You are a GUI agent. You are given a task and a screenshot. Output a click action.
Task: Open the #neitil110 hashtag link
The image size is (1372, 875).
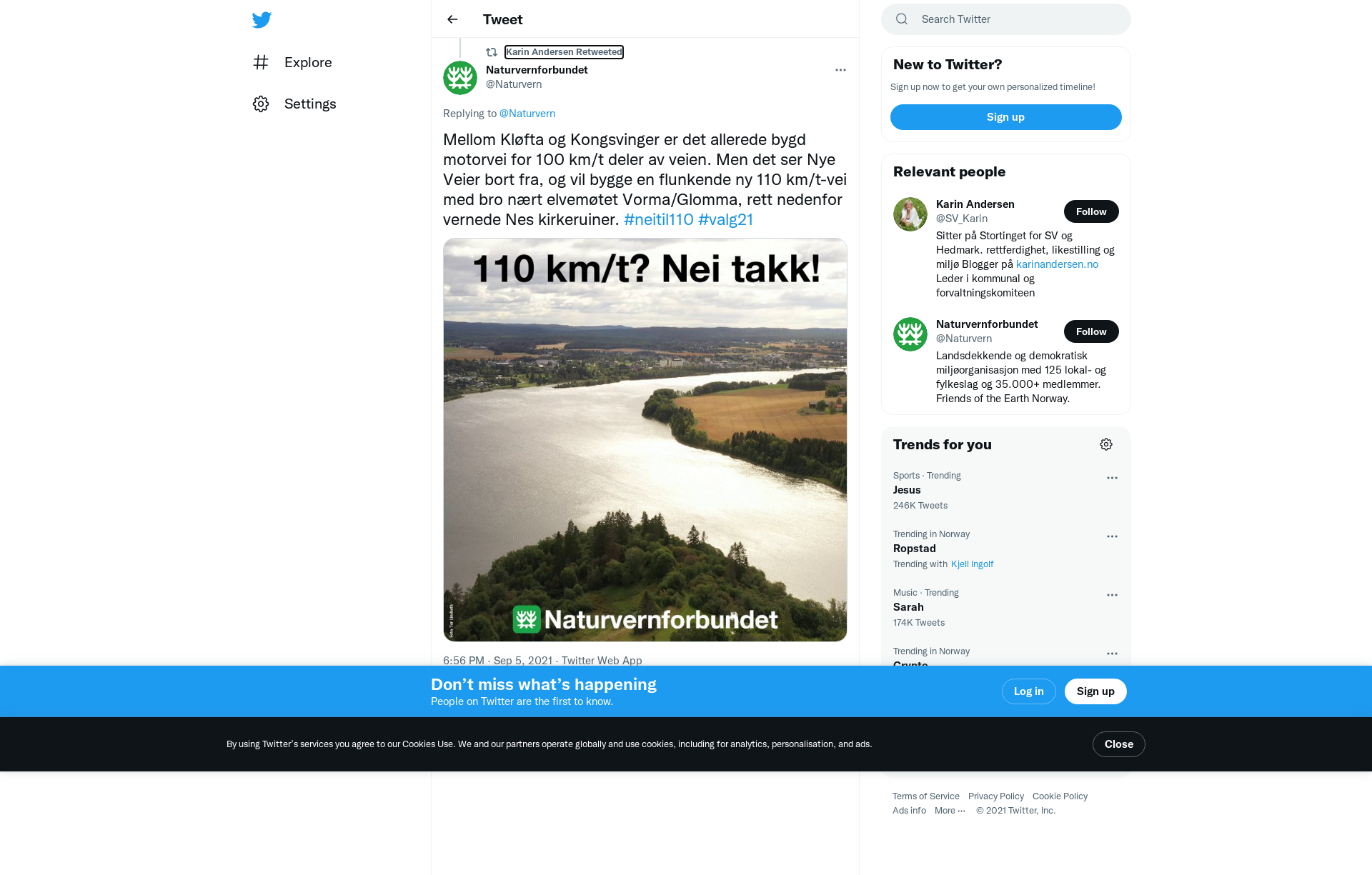click(x=658, y=219)
